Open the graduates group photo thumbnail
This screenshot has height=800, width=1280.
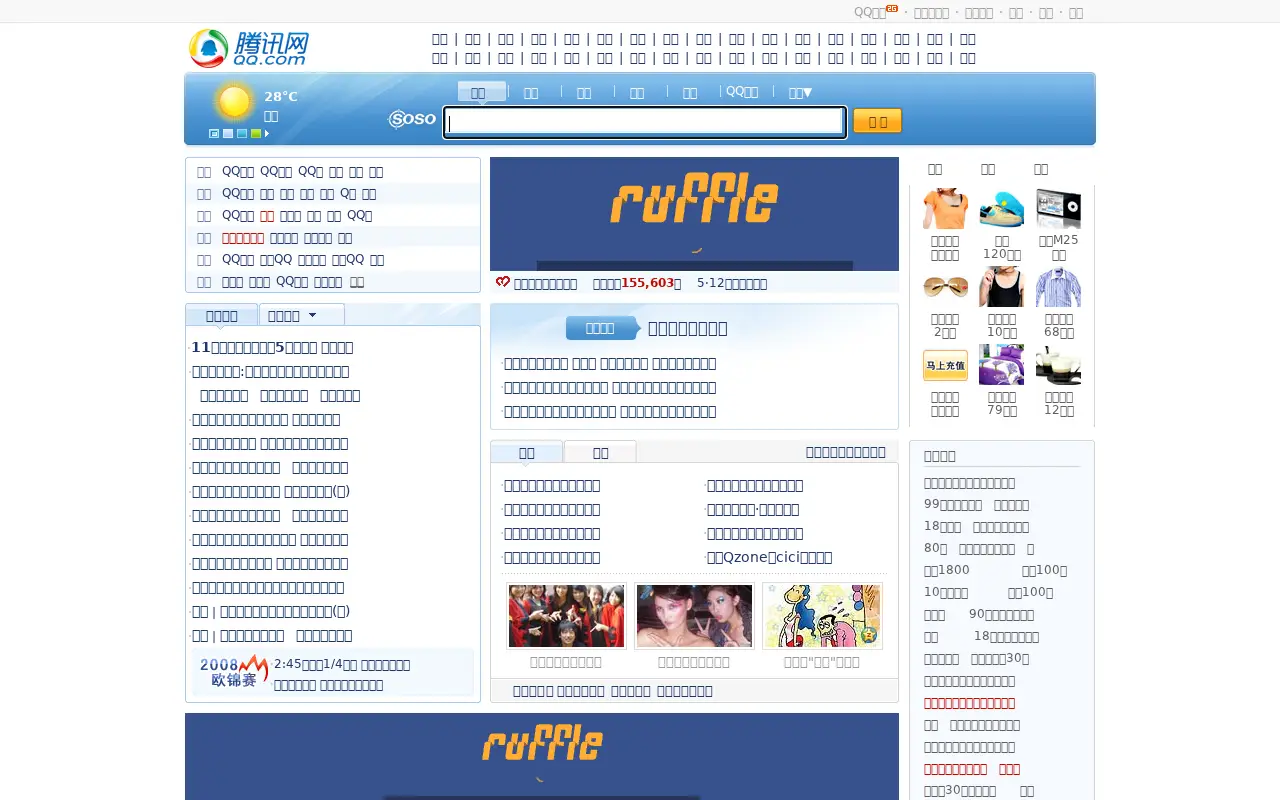pos(566,616)
